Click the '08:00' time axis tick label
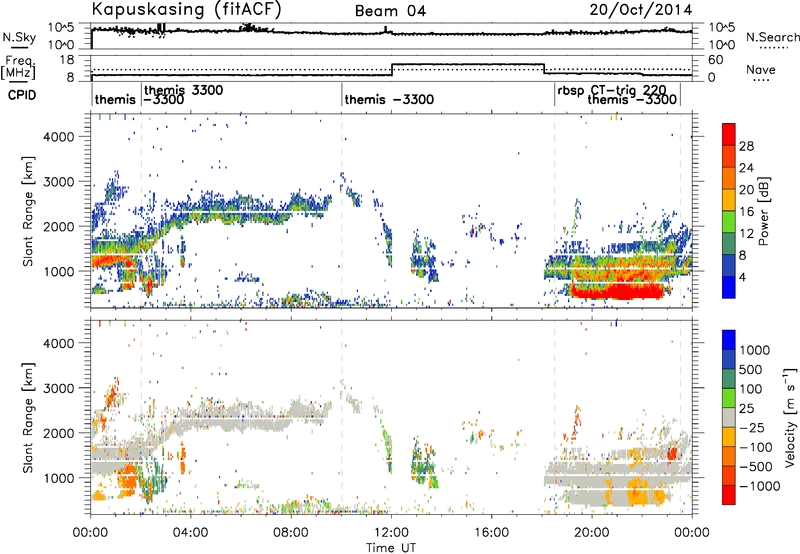This screenshot has width=800, height=554. (x=291, y=532)
